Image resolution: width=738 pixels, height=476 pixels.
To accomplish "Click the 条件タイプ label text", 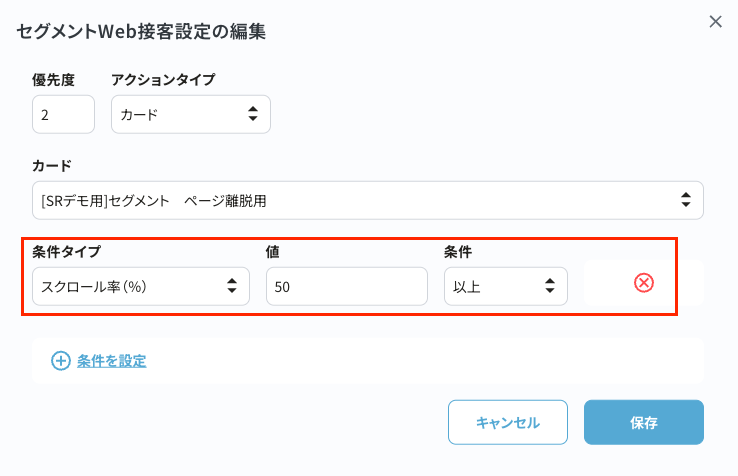I will pos(66,251).
